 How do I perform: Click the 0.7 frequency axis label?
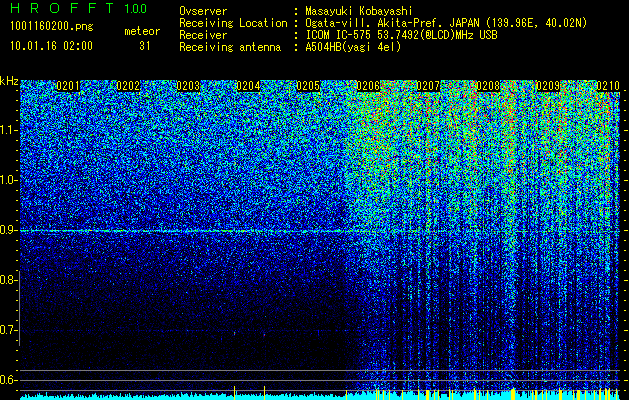[7, 330]
